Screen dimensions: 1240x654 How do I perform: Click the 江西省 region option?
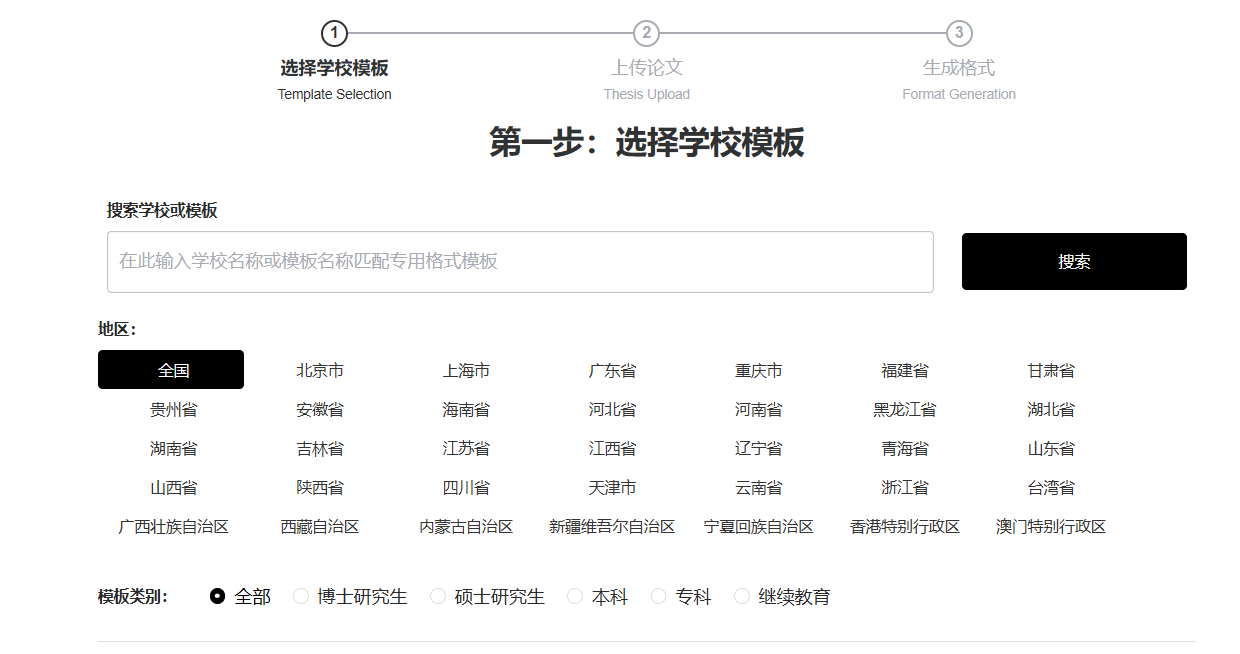tap(612, 448)
